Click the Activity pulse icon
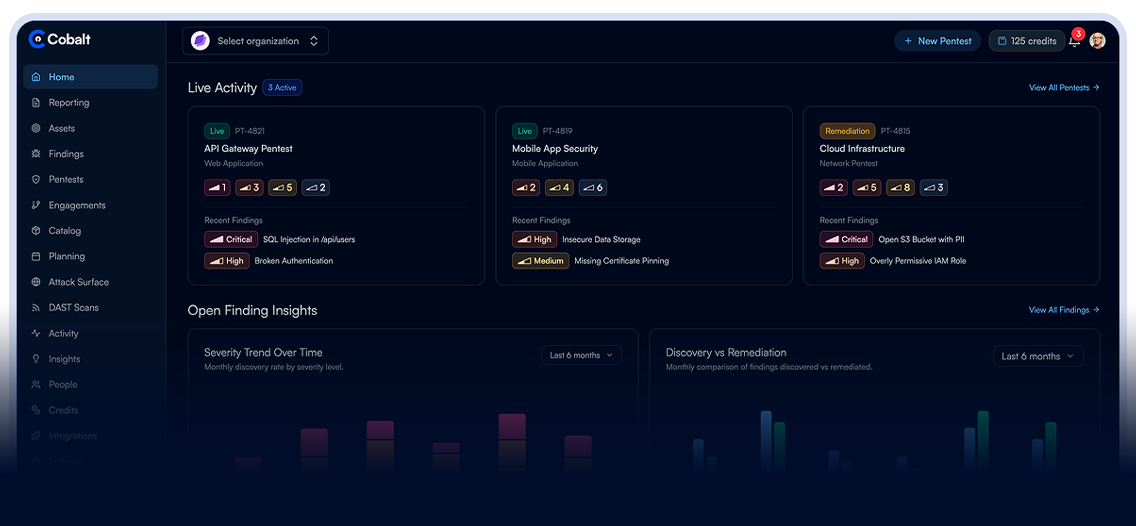 36,333
